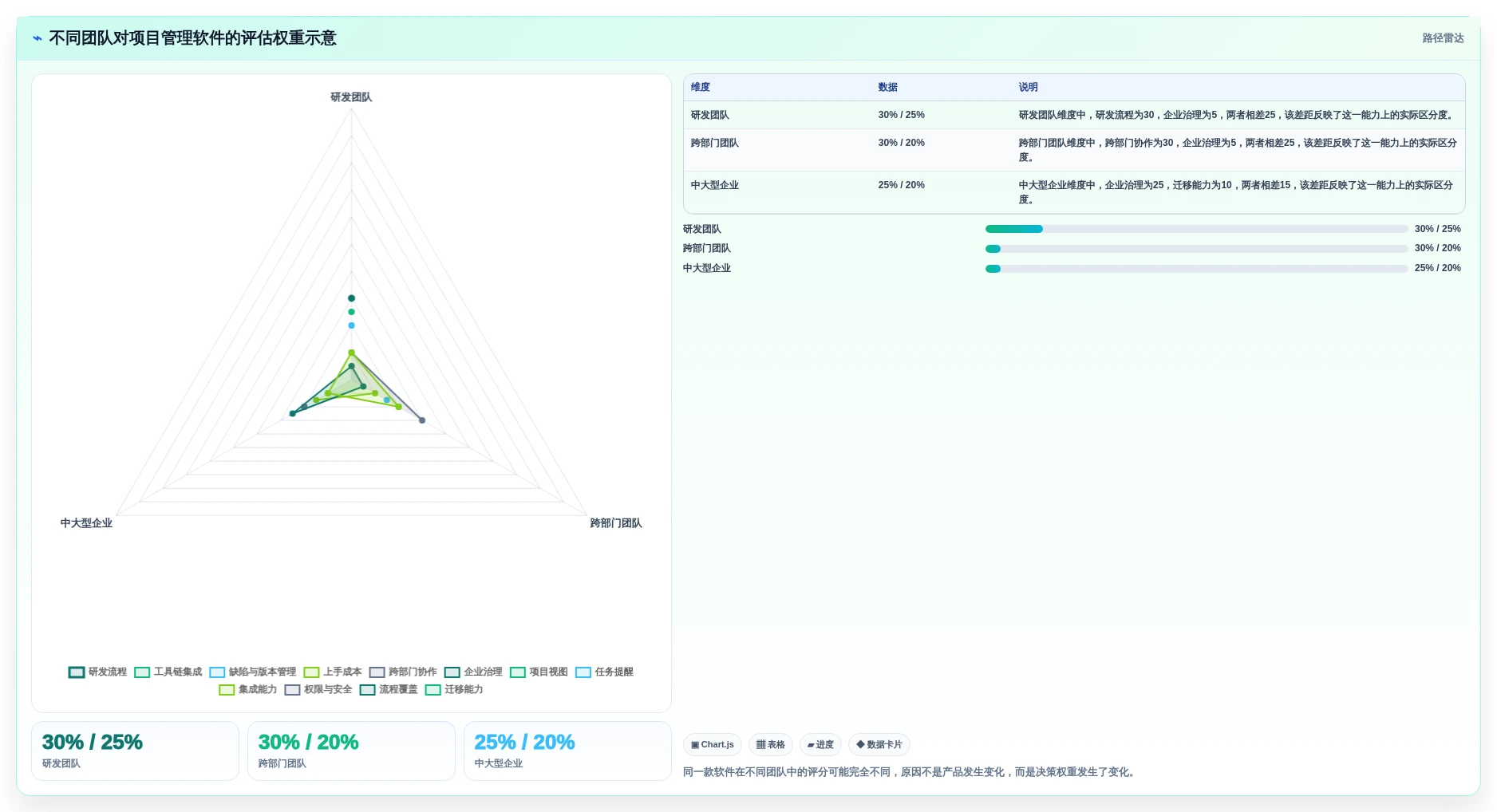The image size is (1497, 812).
Task: Click the blue icon before the title
Action: (38, 38)
